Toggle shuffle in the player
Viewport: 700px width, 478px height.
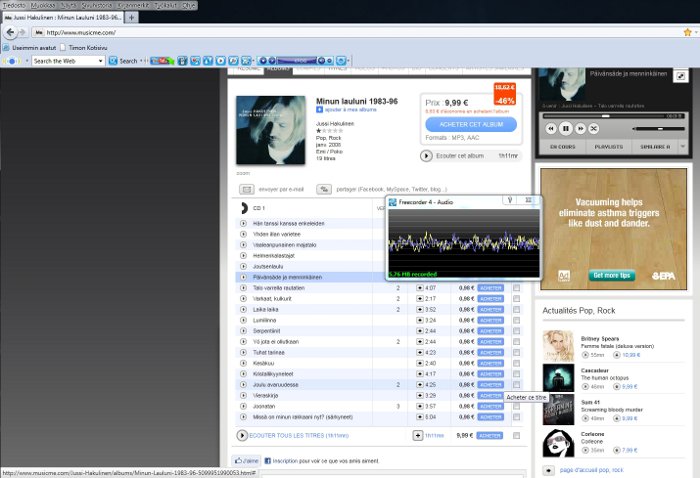594,129
